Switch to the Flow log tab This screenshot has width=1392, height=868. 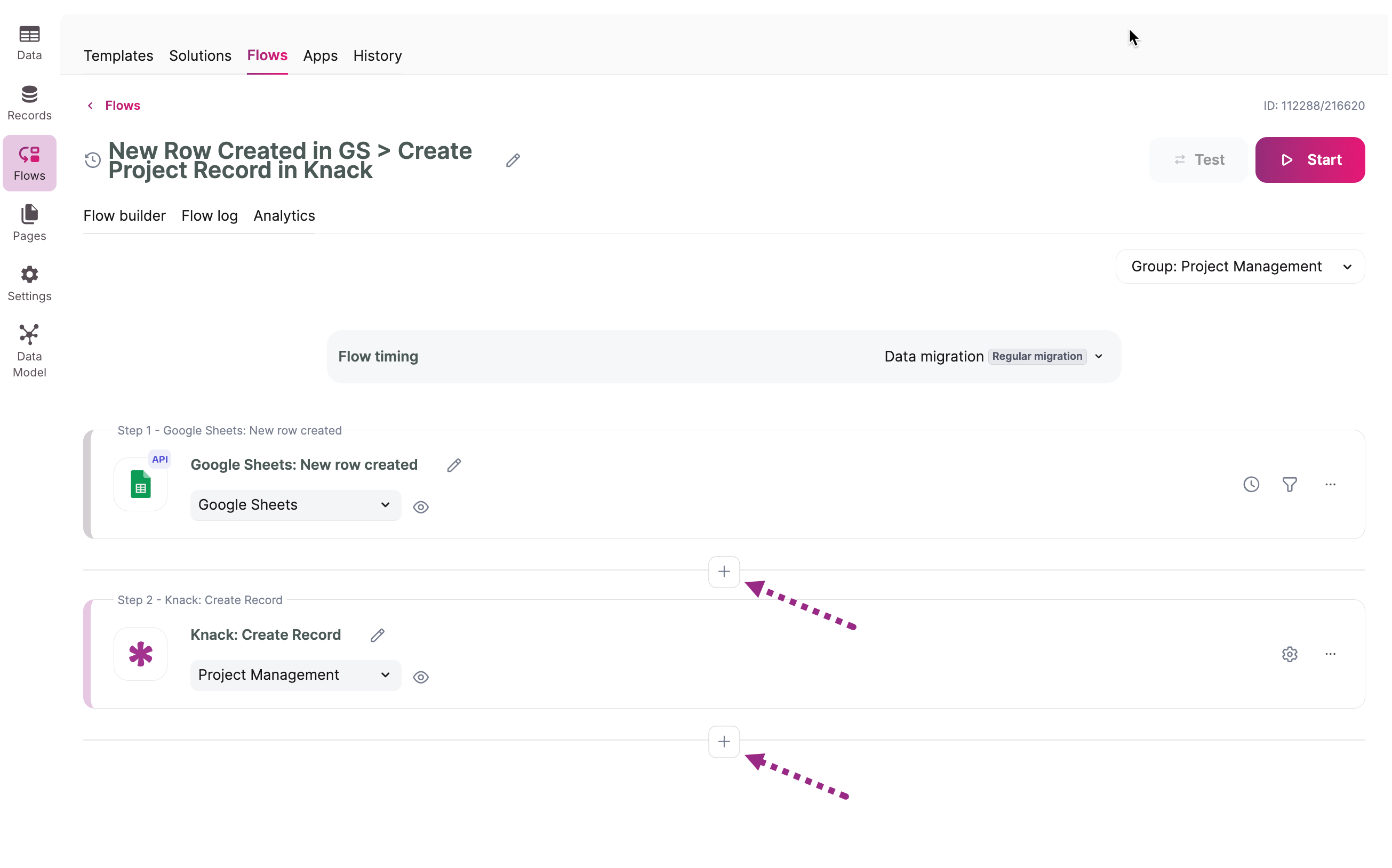tap(209, 216)
